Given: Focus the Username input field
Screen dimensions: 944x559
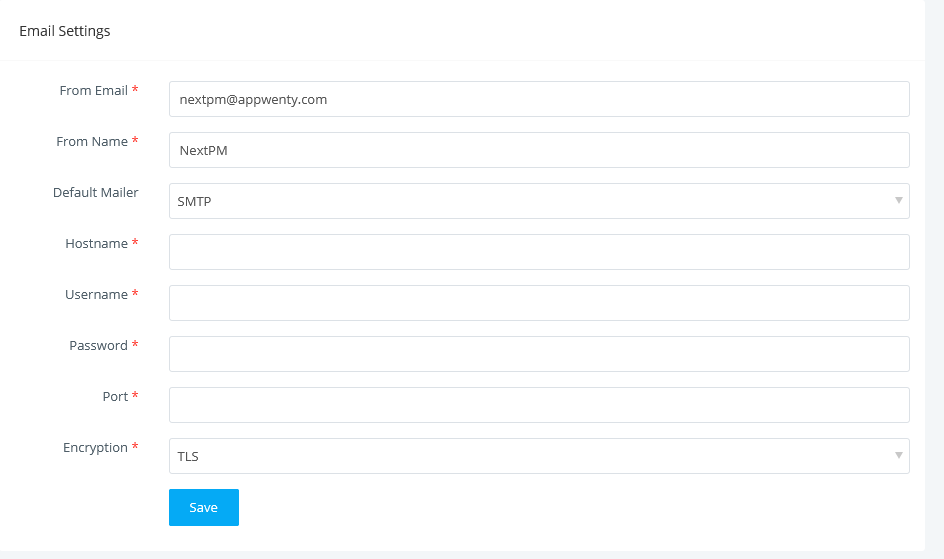Looking at the screenshot, I should pos(539,303).
